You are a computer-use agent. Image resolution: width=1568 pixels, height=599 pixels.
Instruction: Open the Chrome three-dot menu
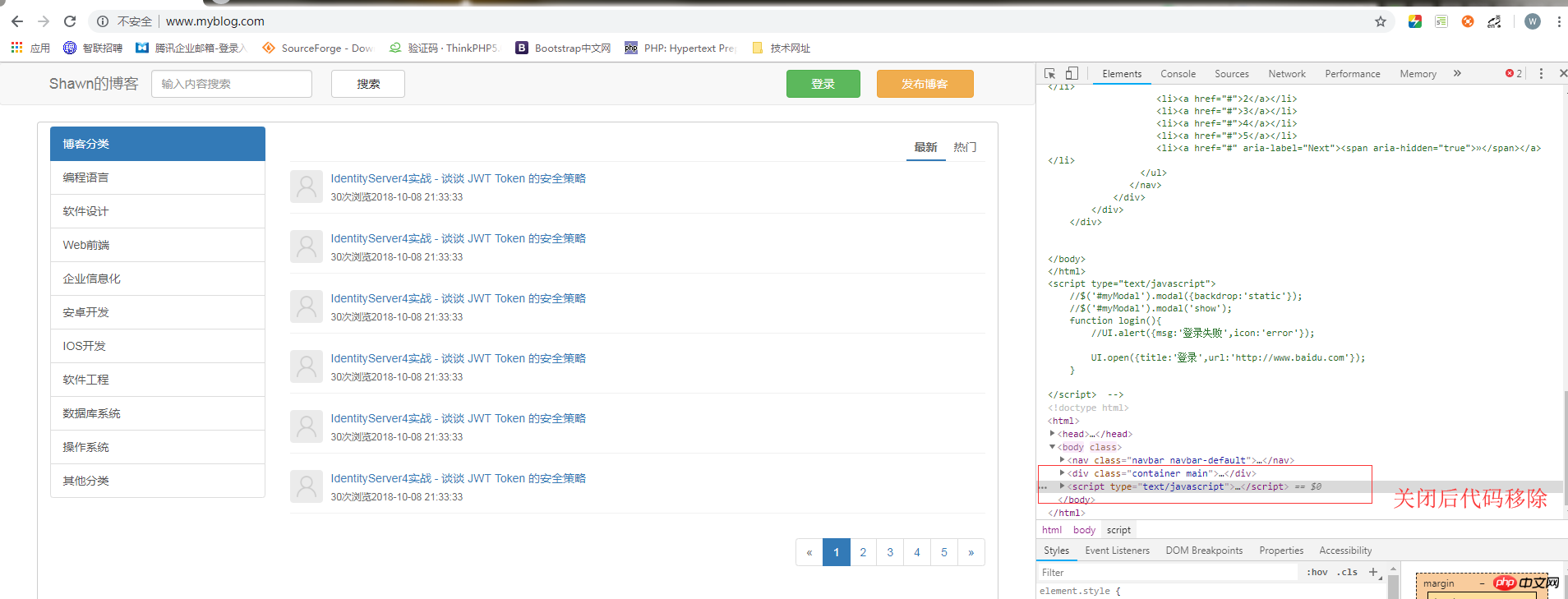pos(1559,21)
